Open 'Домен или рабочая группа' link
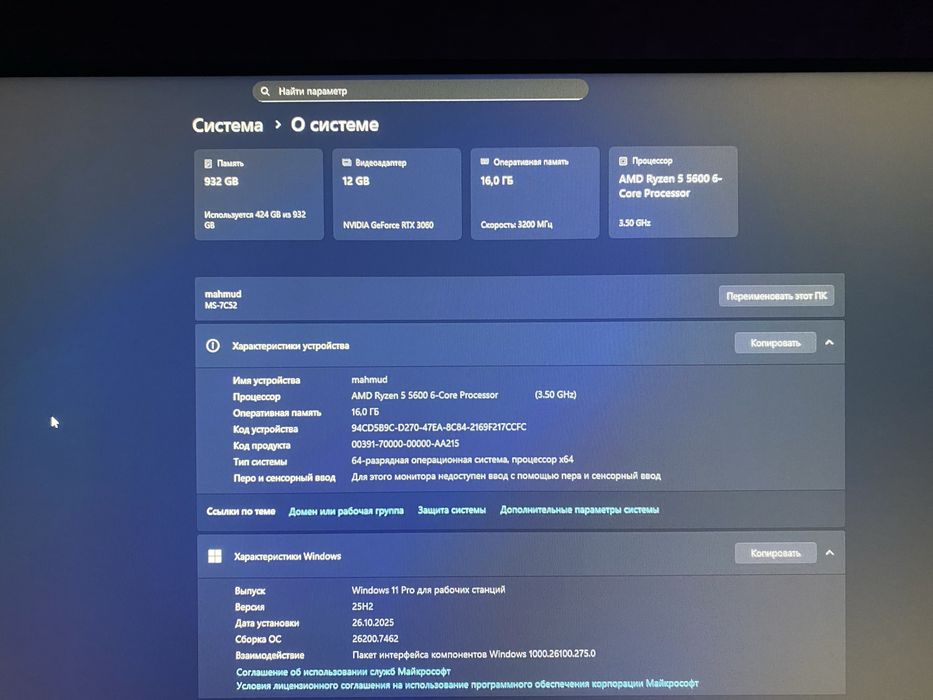The image size is (933, 700). [346, 511]
